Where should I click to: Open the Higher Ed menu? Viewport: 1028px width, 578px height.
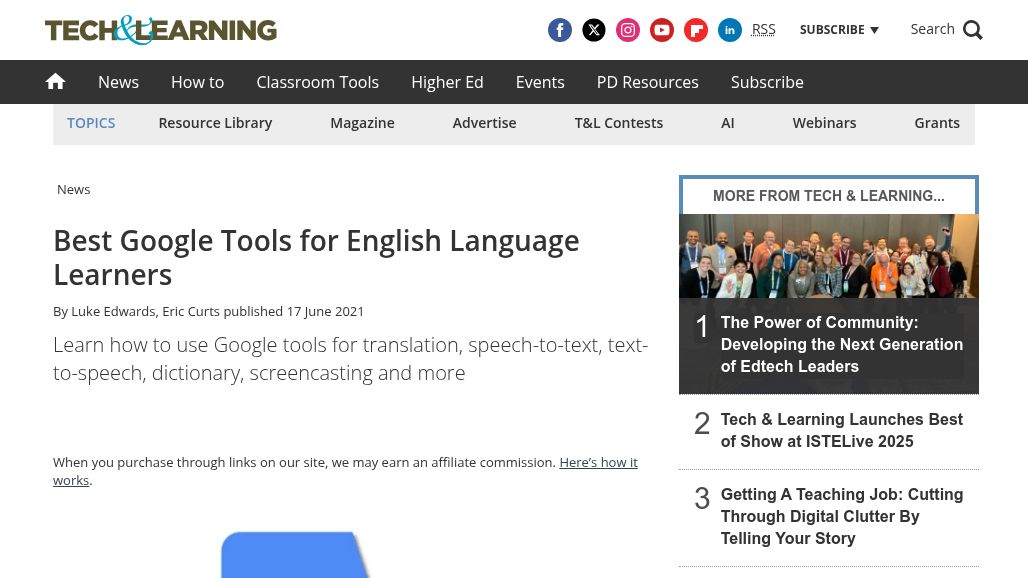tap(447, 82)
